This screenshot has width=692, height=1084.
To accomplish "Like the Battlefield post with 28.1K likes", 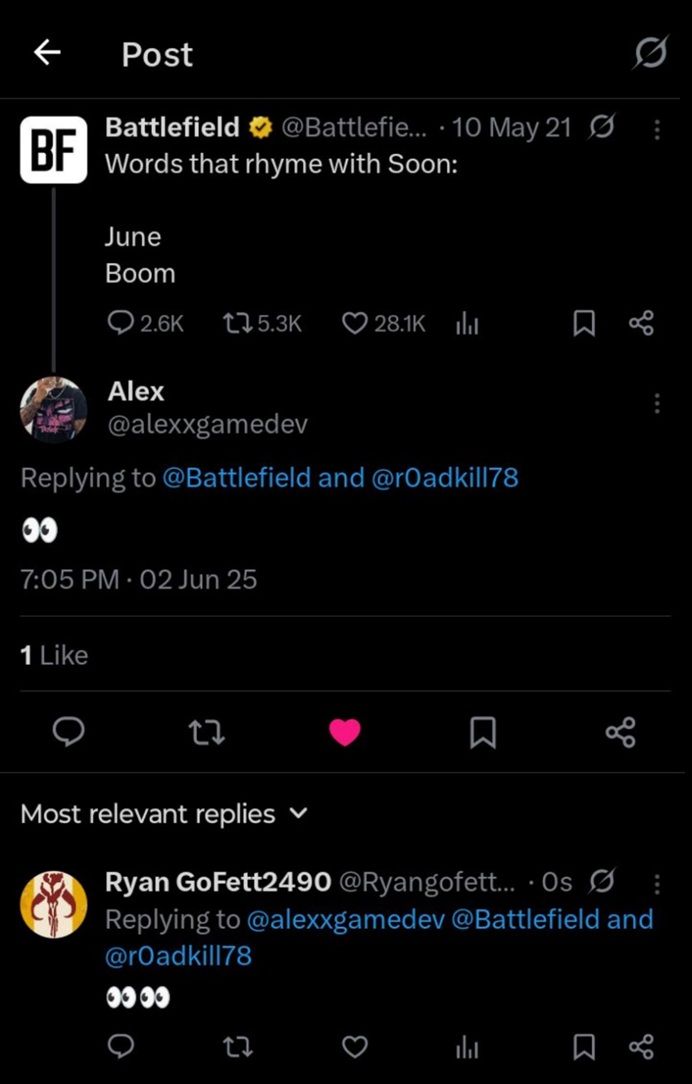I will 355,323.
